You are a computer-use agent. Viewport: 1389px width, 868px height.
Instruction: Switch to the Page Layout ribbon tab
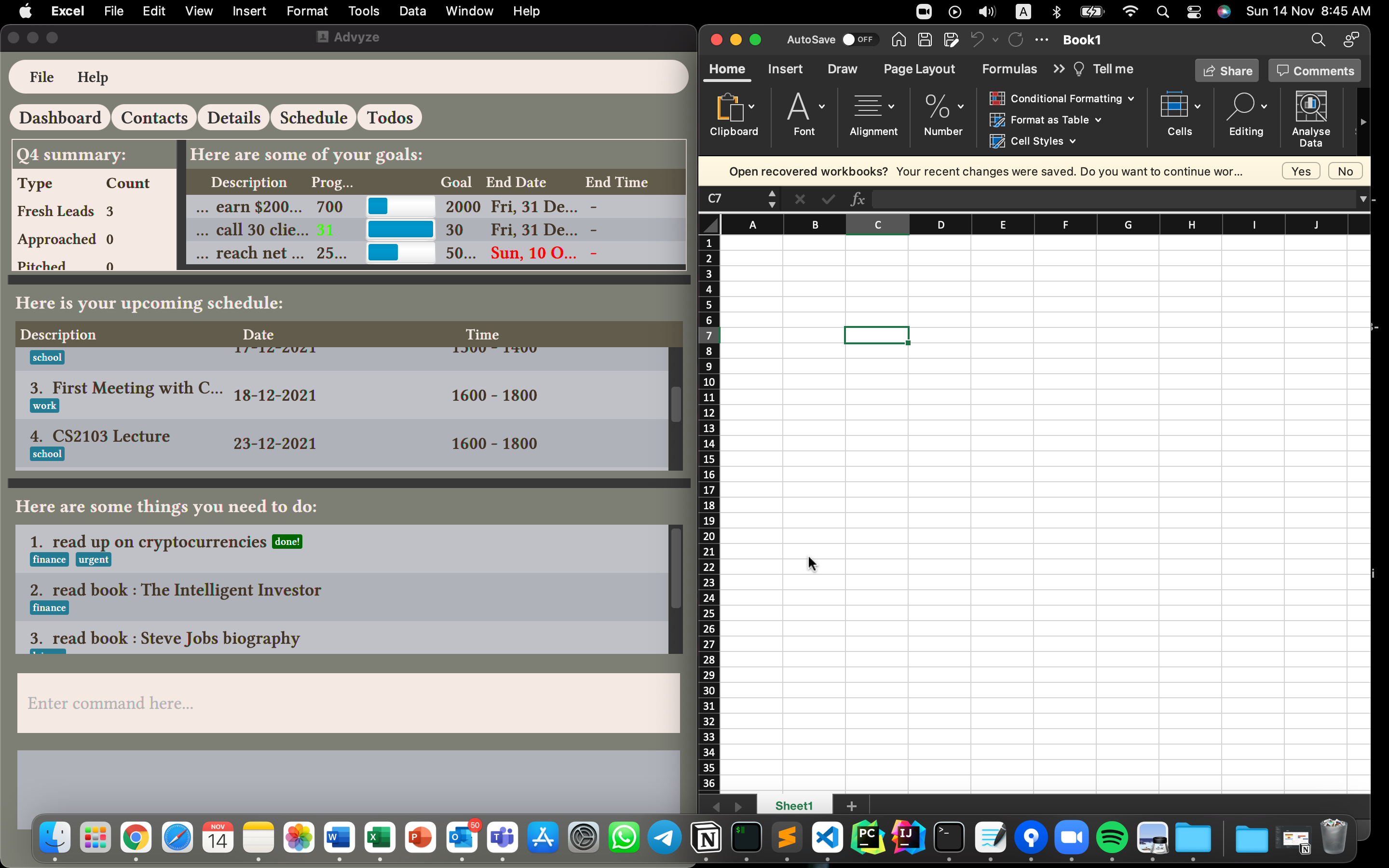tap(919, 69)
